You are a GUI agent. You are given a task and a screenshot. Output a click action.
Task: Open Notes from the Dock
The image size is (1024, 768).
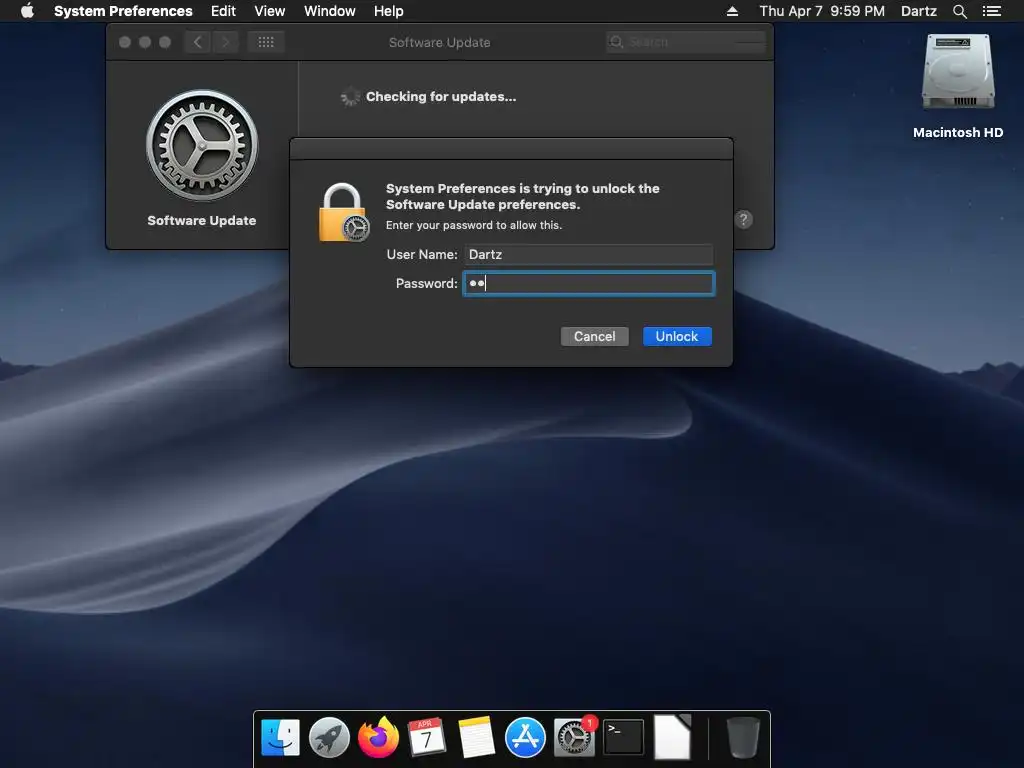(476, 737)
